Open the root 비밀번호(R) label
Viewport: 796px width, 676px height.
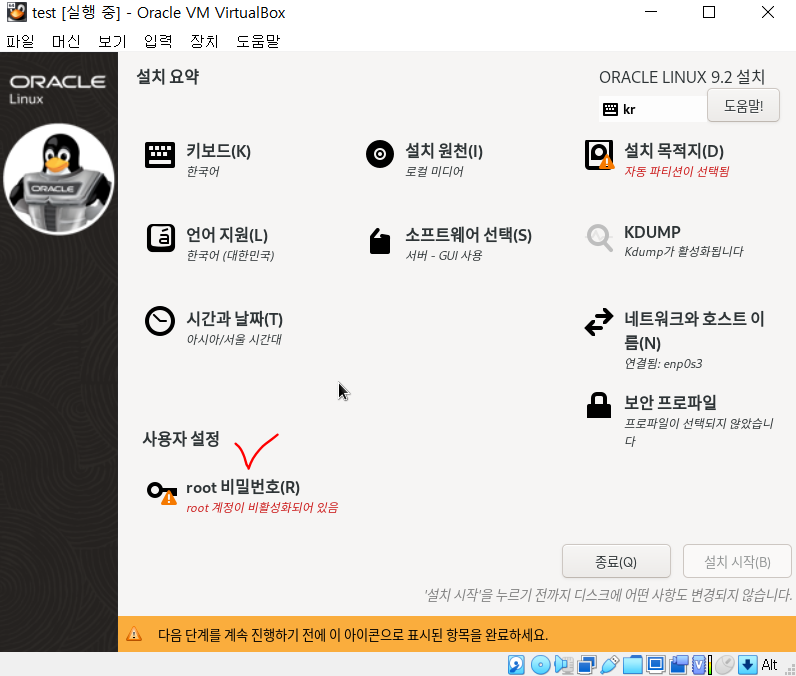243,487
